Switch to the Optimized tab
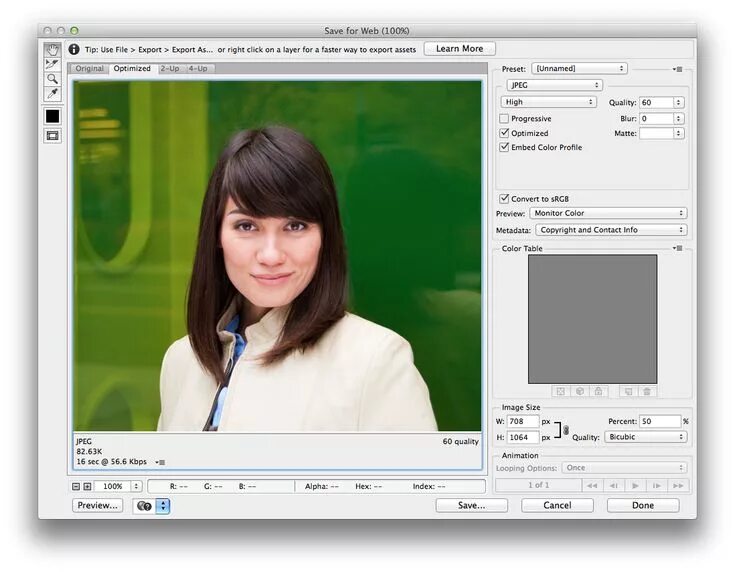Screen dimensions: 735x572 click(132, 68)
